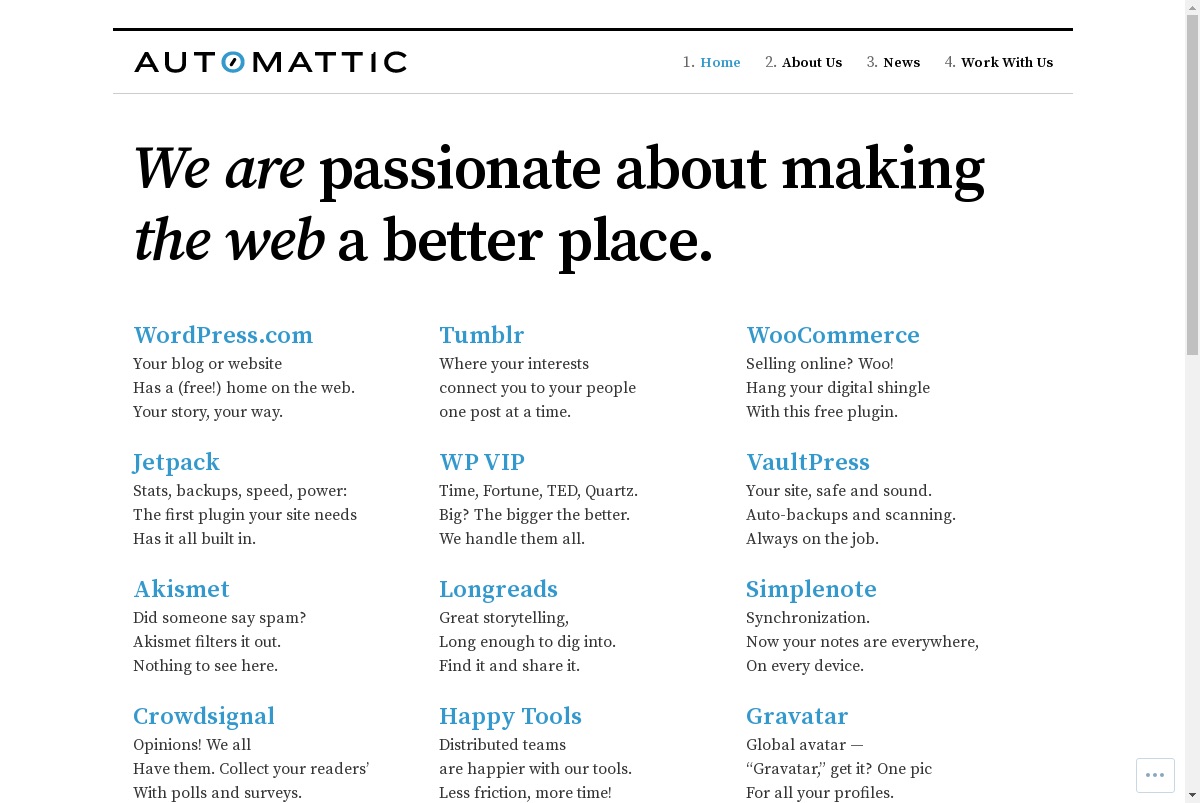Open the Akismet link
Screen dimensions: 1200x803
coord(182,589)
